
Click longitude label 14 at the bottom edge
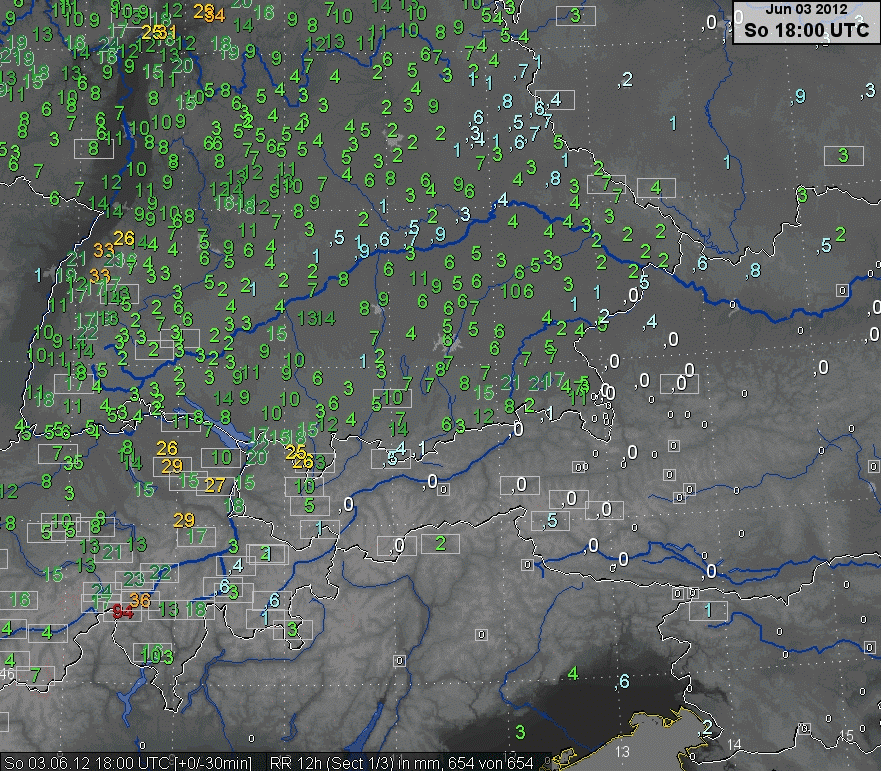735,744
